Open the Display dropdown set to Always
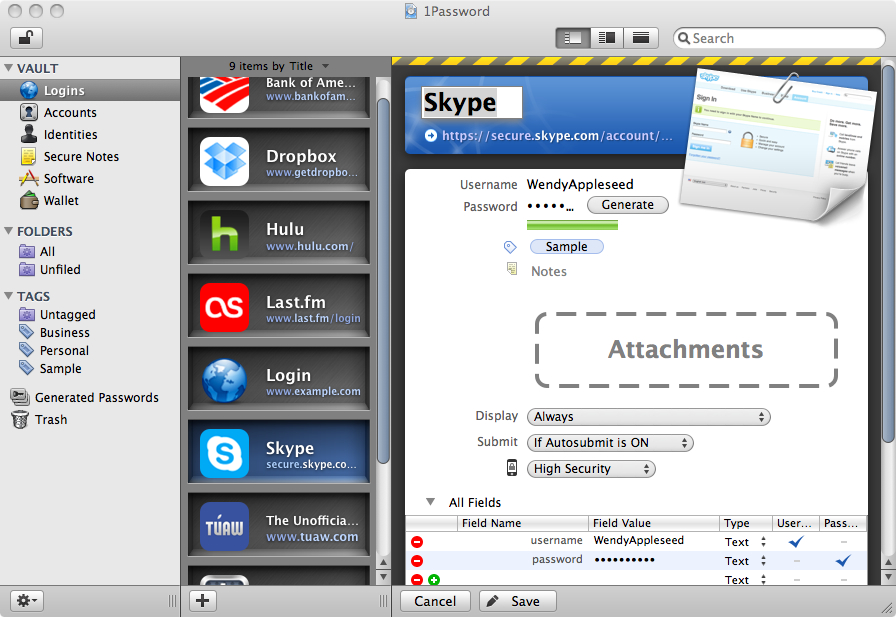 (x=648, y=416)
